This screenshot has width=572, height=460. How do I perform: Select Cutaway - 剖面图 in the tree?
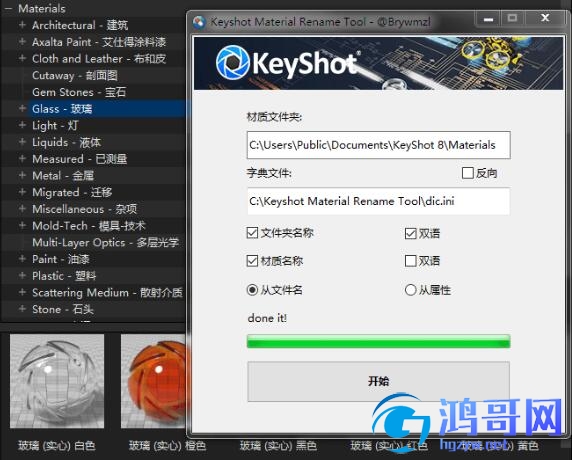tap(75, 76)
